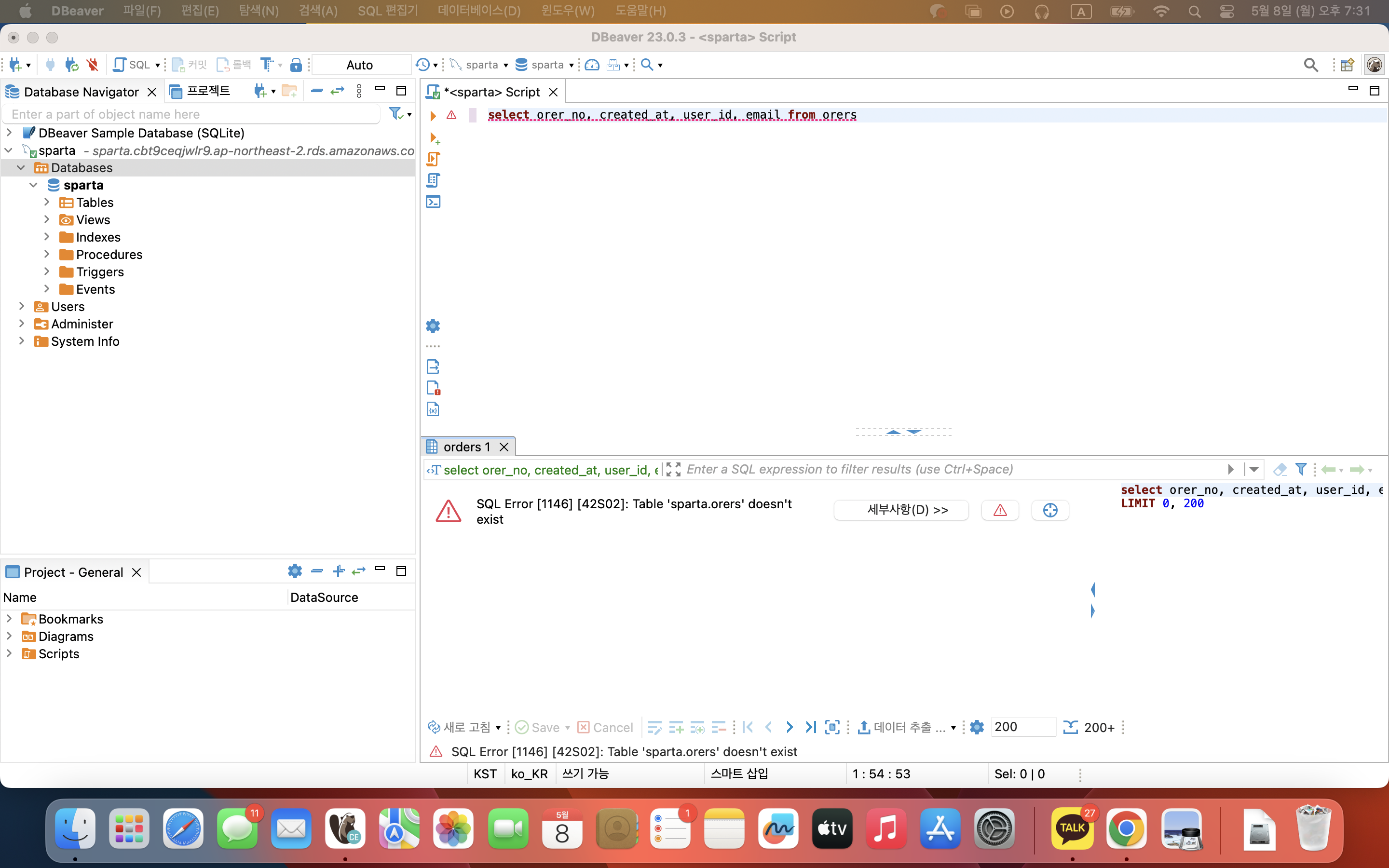Viewport: 1389px width, 868px height.
Task: Toggle the results panel fullscreen arrows icon
Action: click(x=673, y=470)
